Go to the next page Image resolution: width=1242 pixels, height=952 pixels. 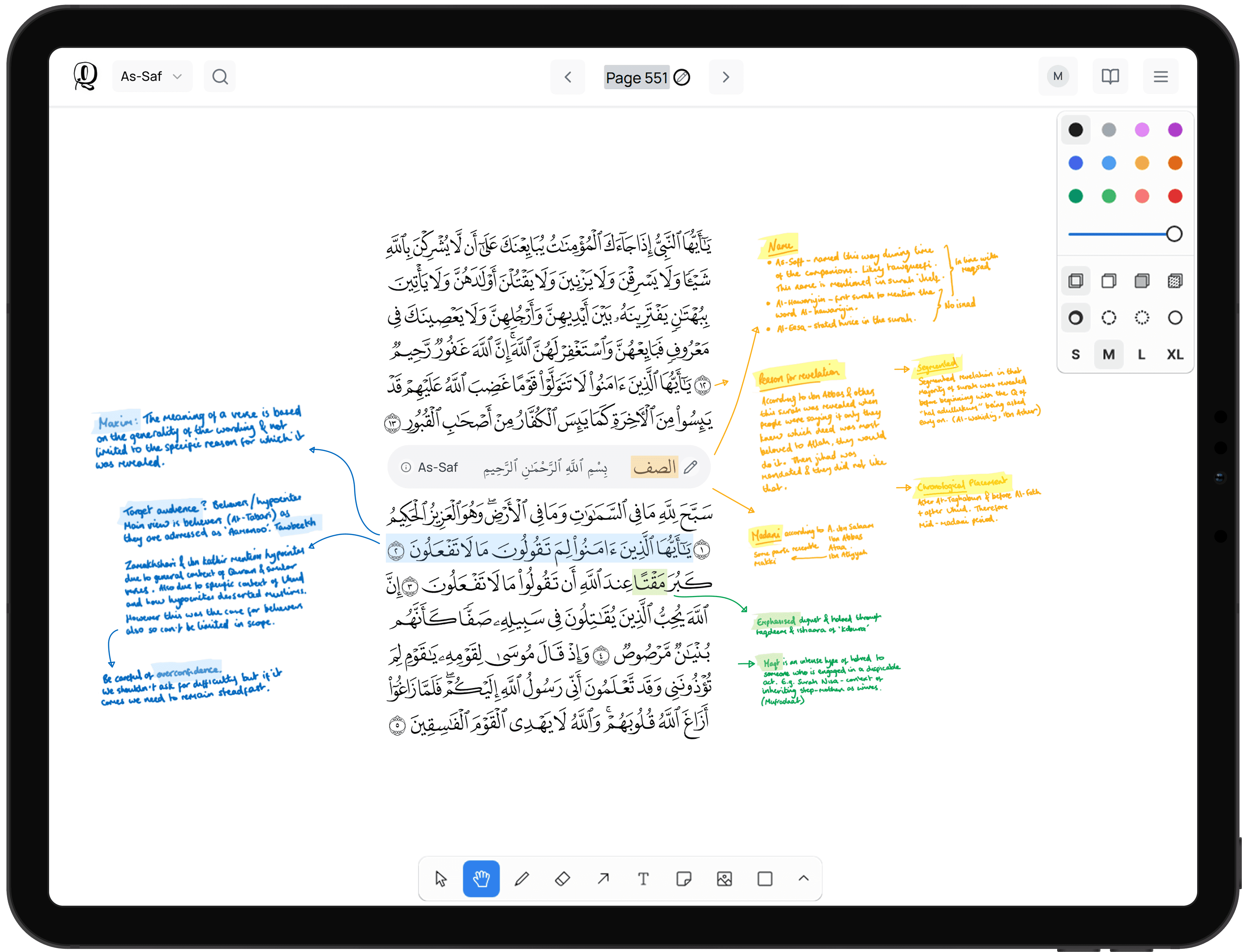tap(726, 77)
